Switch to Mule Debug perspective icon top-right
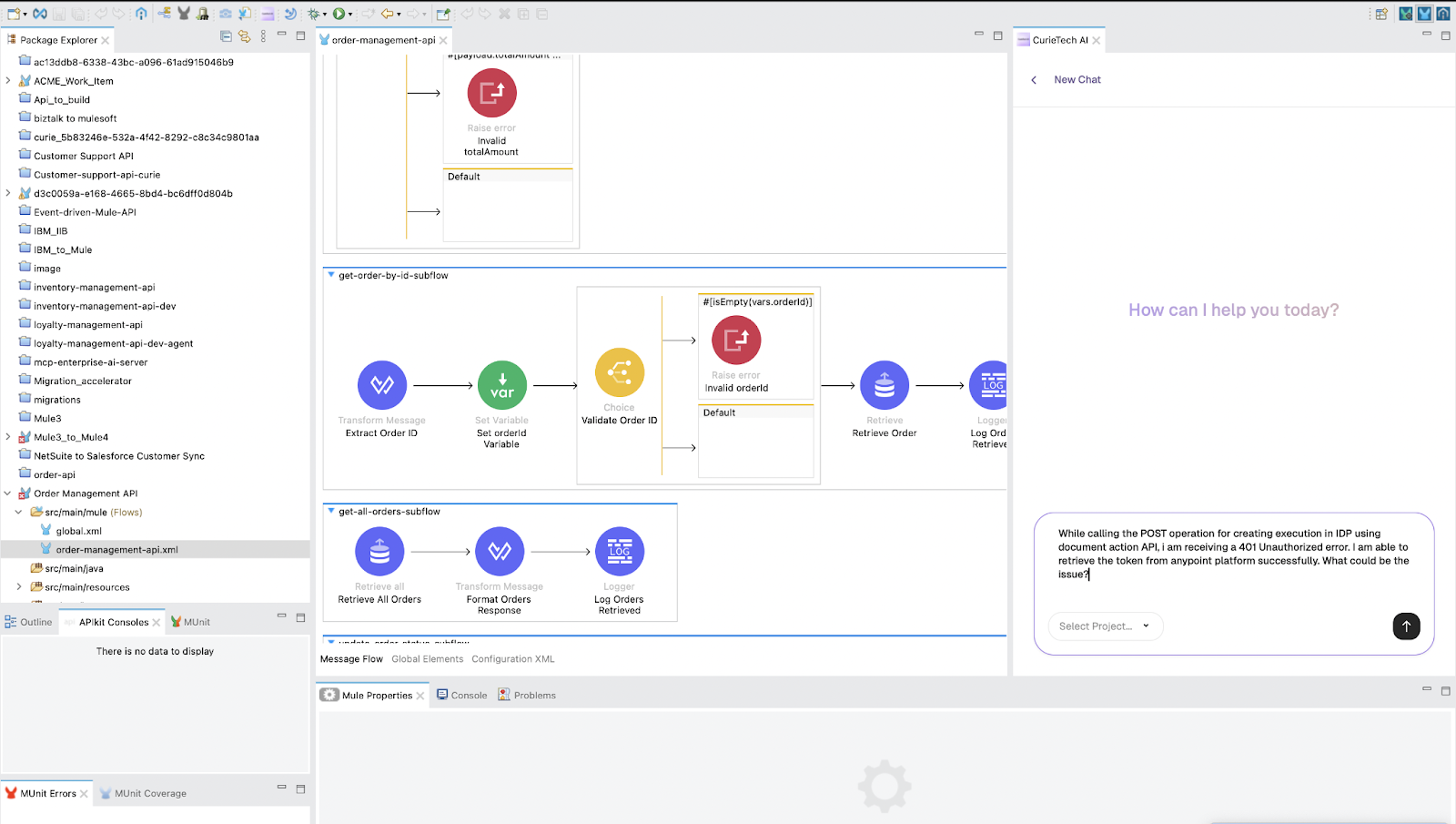 [x=1405, y=13]
